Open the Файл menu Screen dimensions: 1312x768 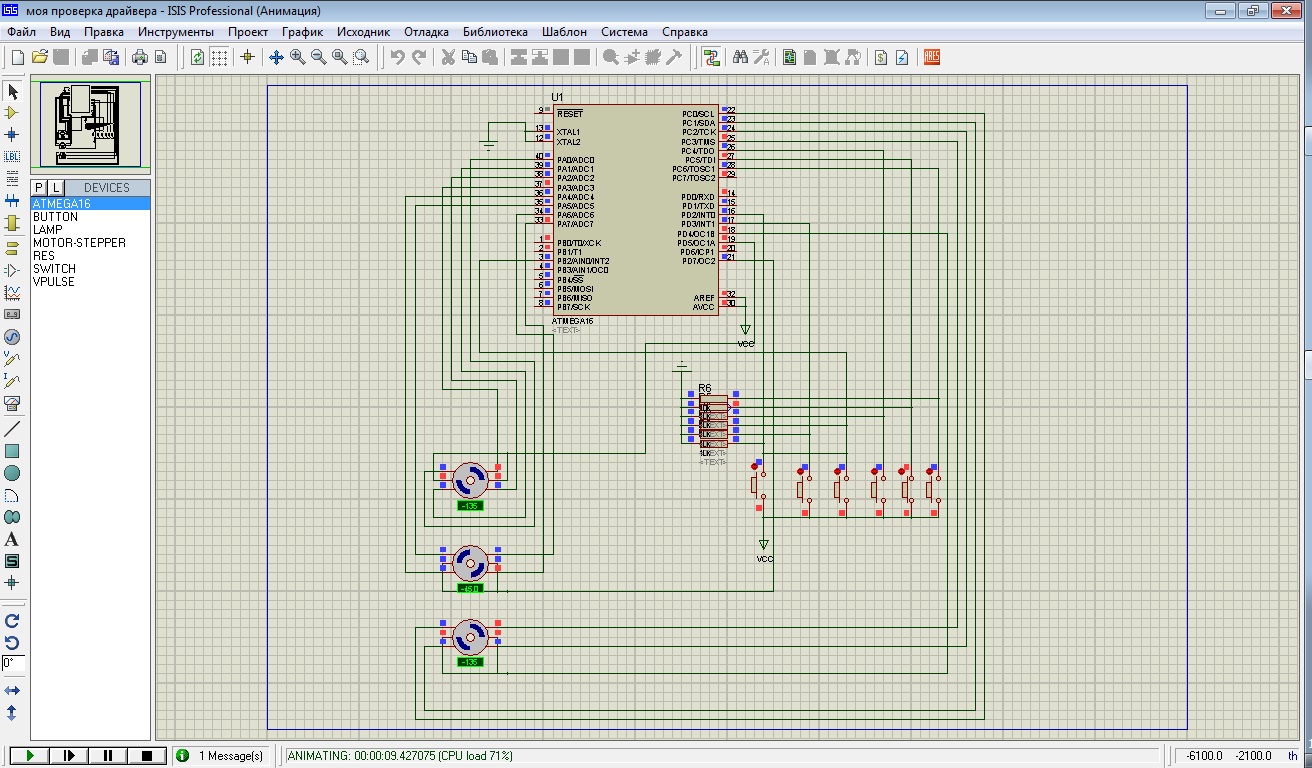tap(21, 32)
